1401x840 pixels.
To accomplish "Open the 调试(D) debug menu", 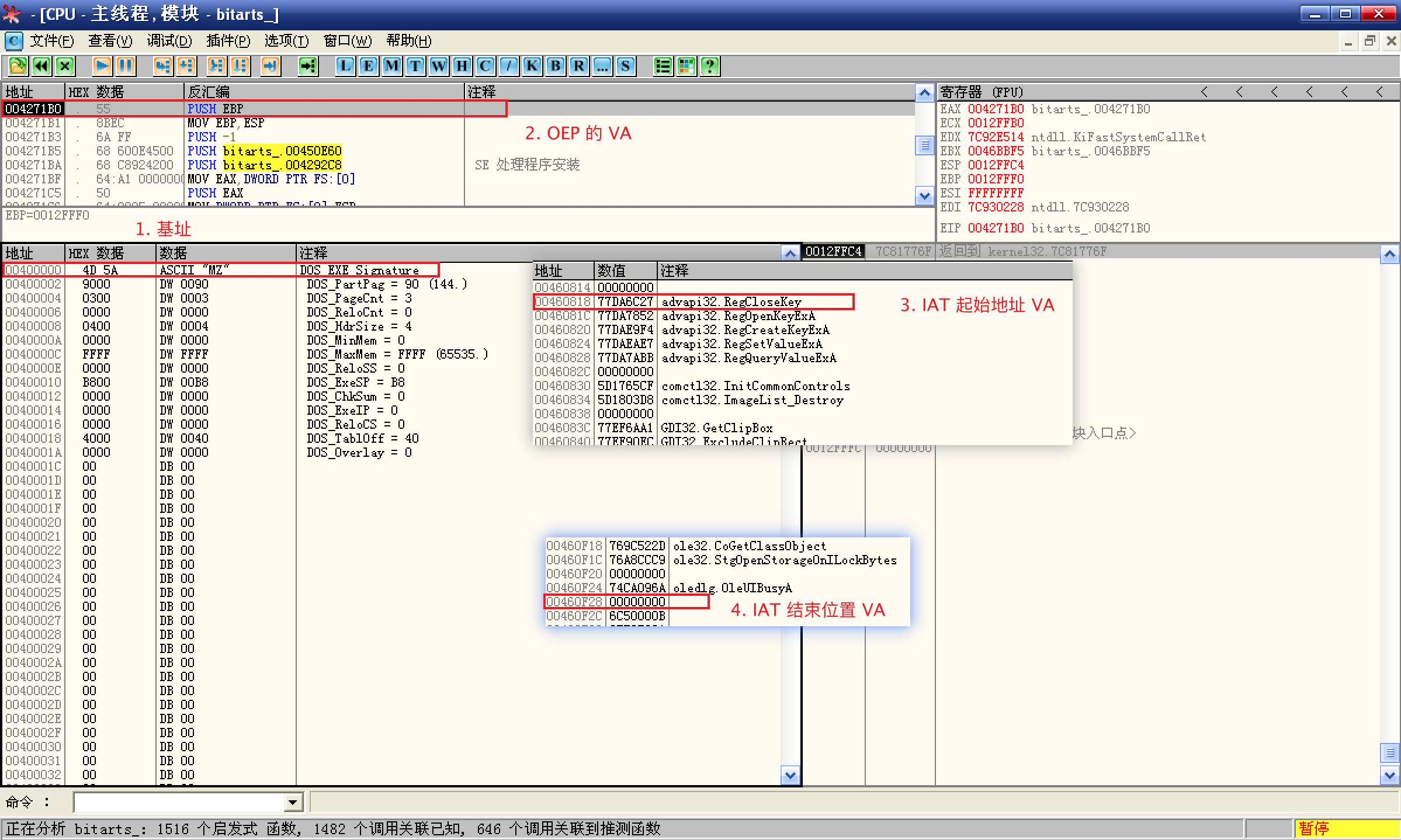I will [169, 41].
